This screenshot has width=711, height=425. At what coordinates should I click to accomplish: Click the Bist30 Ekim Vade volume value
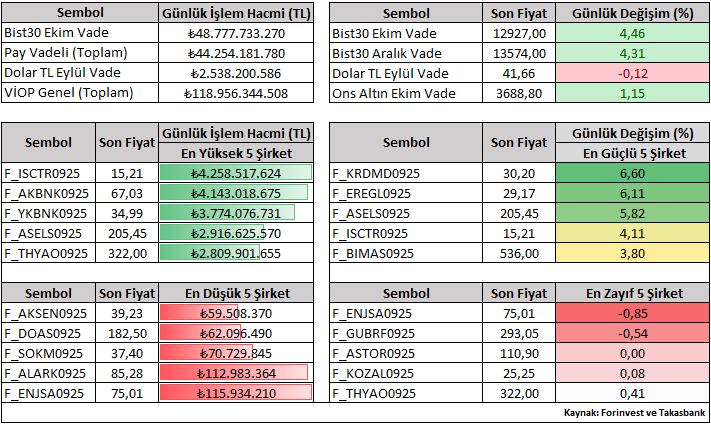pyautogui.click(x=236, y=33)
